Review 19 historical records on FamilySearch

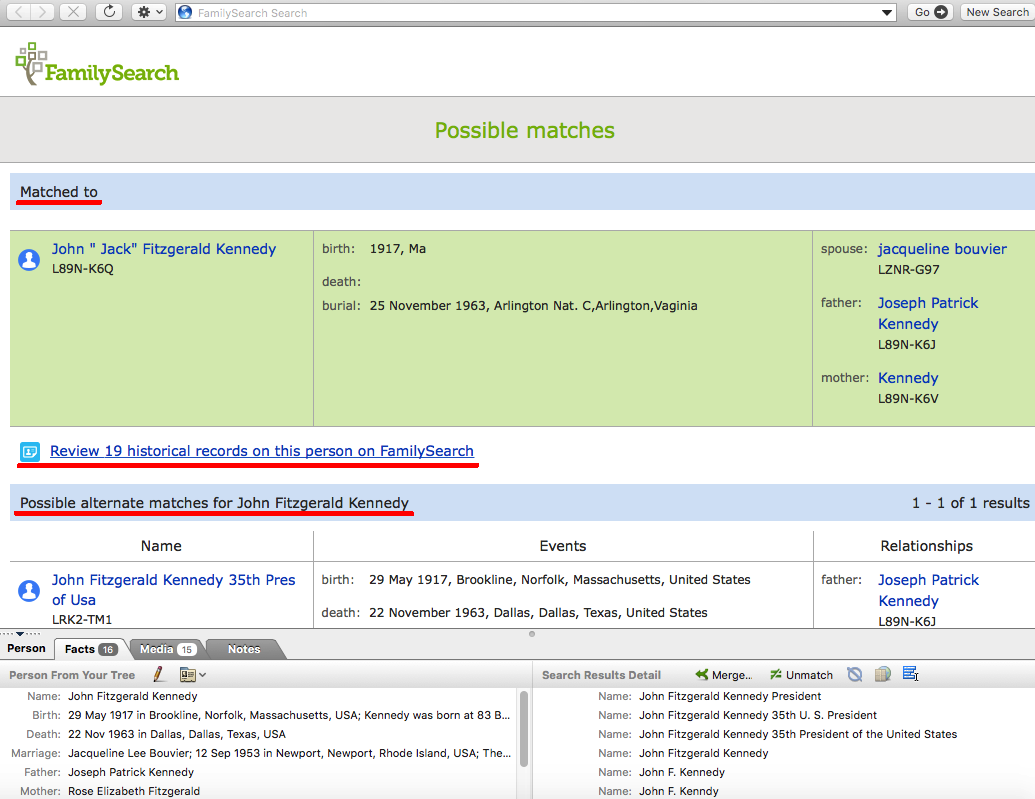[x=262, y=451]
